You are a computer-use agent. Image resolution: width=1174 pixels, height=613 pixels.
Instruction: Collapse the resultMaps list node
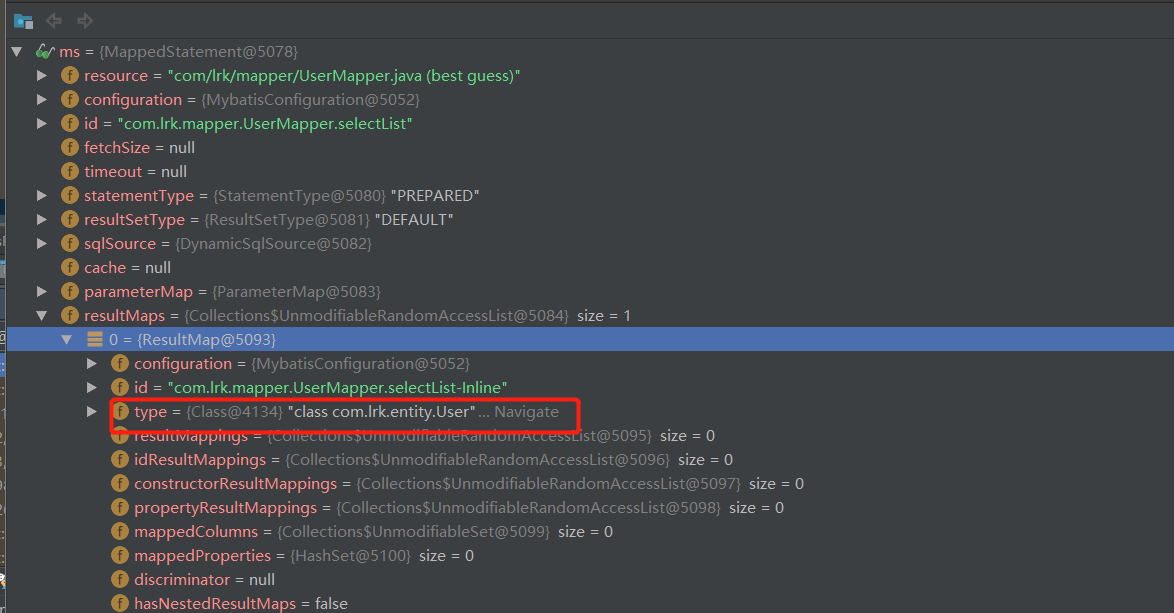pyautogui.click(x=41, y=316)
